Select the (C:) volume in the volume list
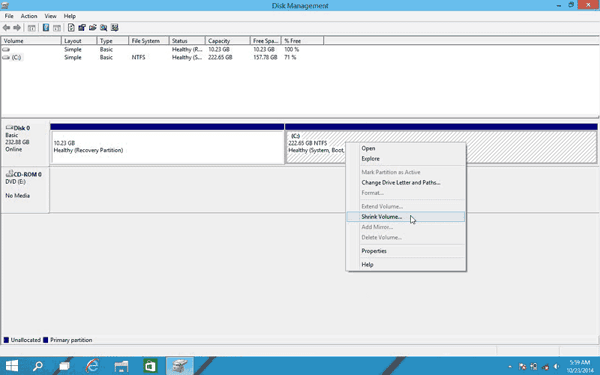600x375 pixels. (12, 57)
